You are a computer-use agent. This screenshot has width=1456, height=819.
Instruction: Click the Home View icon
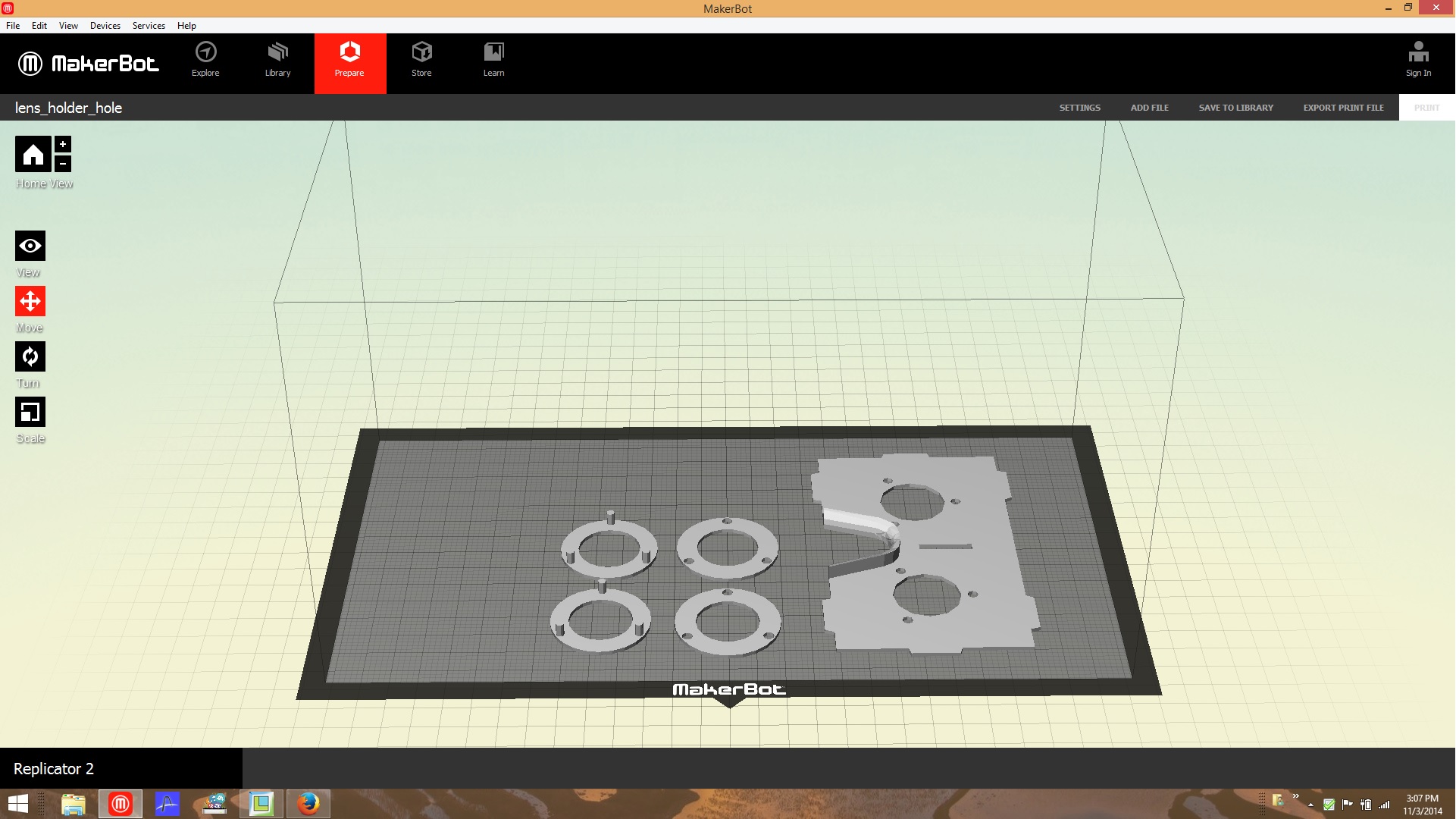[33, 155]
